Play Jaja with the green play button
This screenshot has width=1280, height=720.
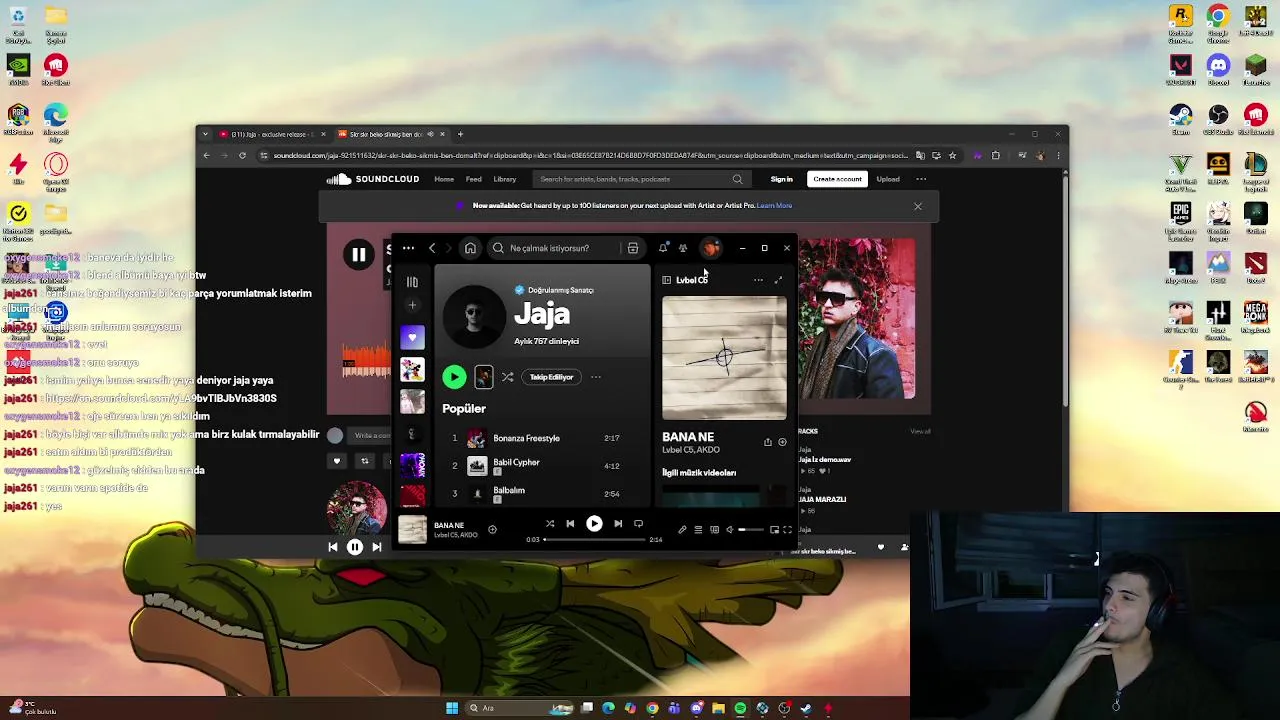pos(454,377)
